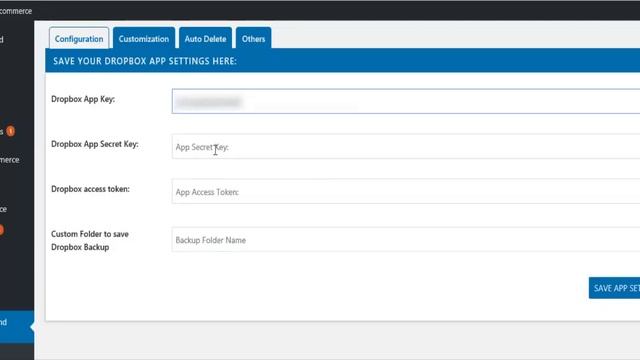Select the Backup Folder Name field
The height and width of the screenshot is (360, 640).
tap(406, 240)
